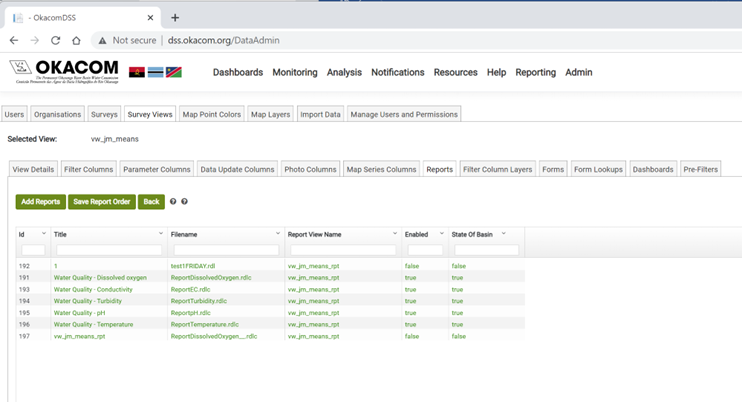Open the Help menu
Image resolution: width=742 pixels, height=402 pixels.
pos(496,72)
